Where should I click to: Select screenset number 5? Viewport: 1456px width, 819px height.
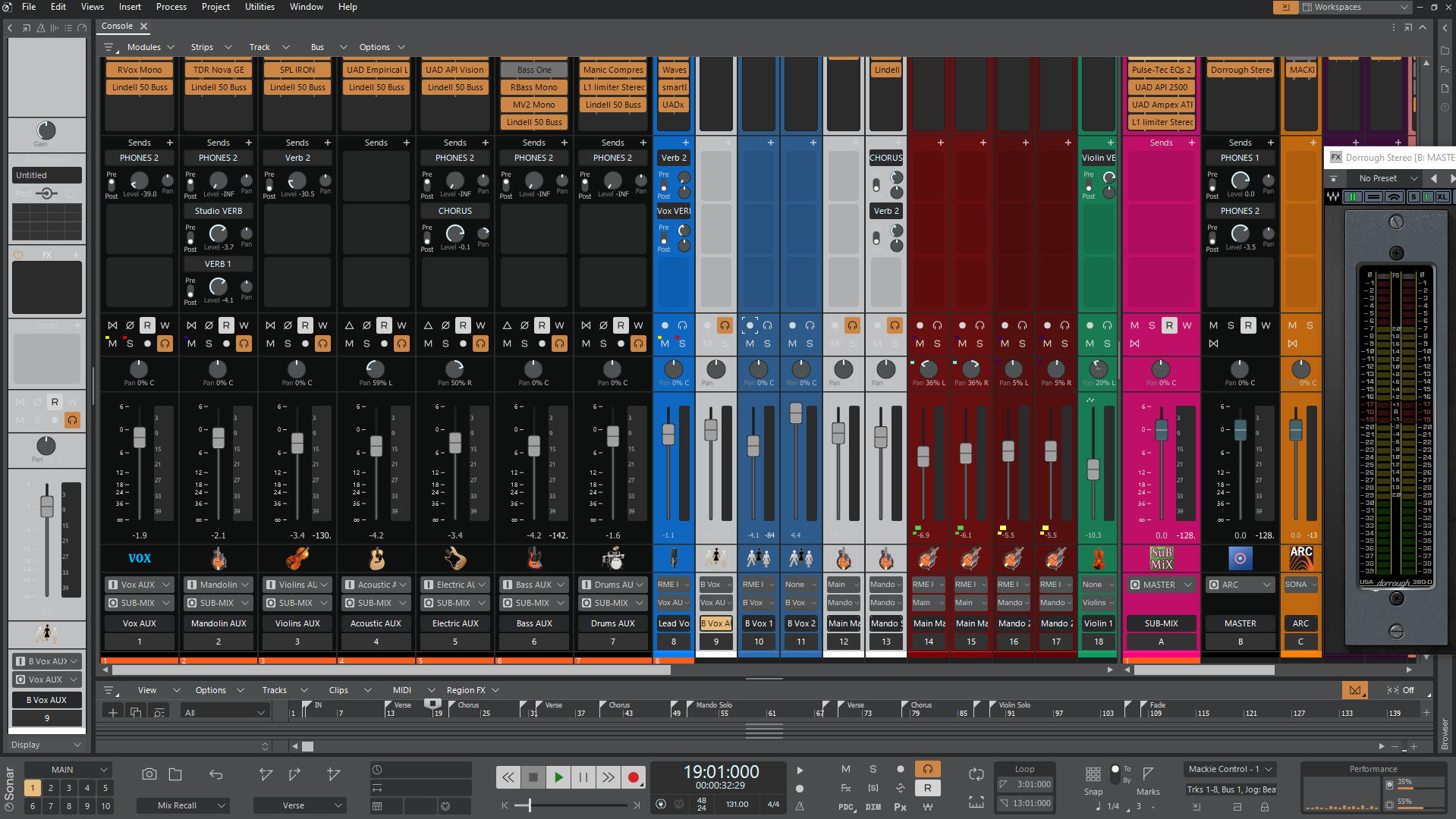(x=105, y=788)
